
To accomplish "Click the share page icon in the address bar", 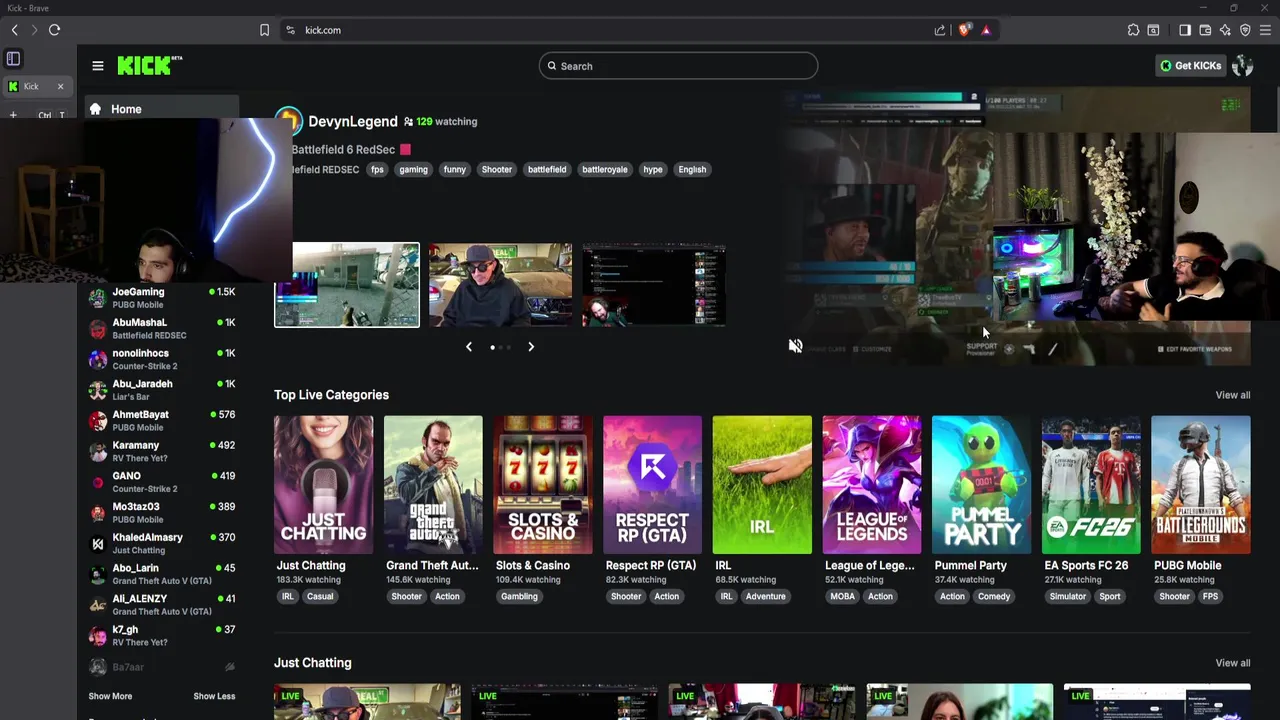I will click(940, 30).
